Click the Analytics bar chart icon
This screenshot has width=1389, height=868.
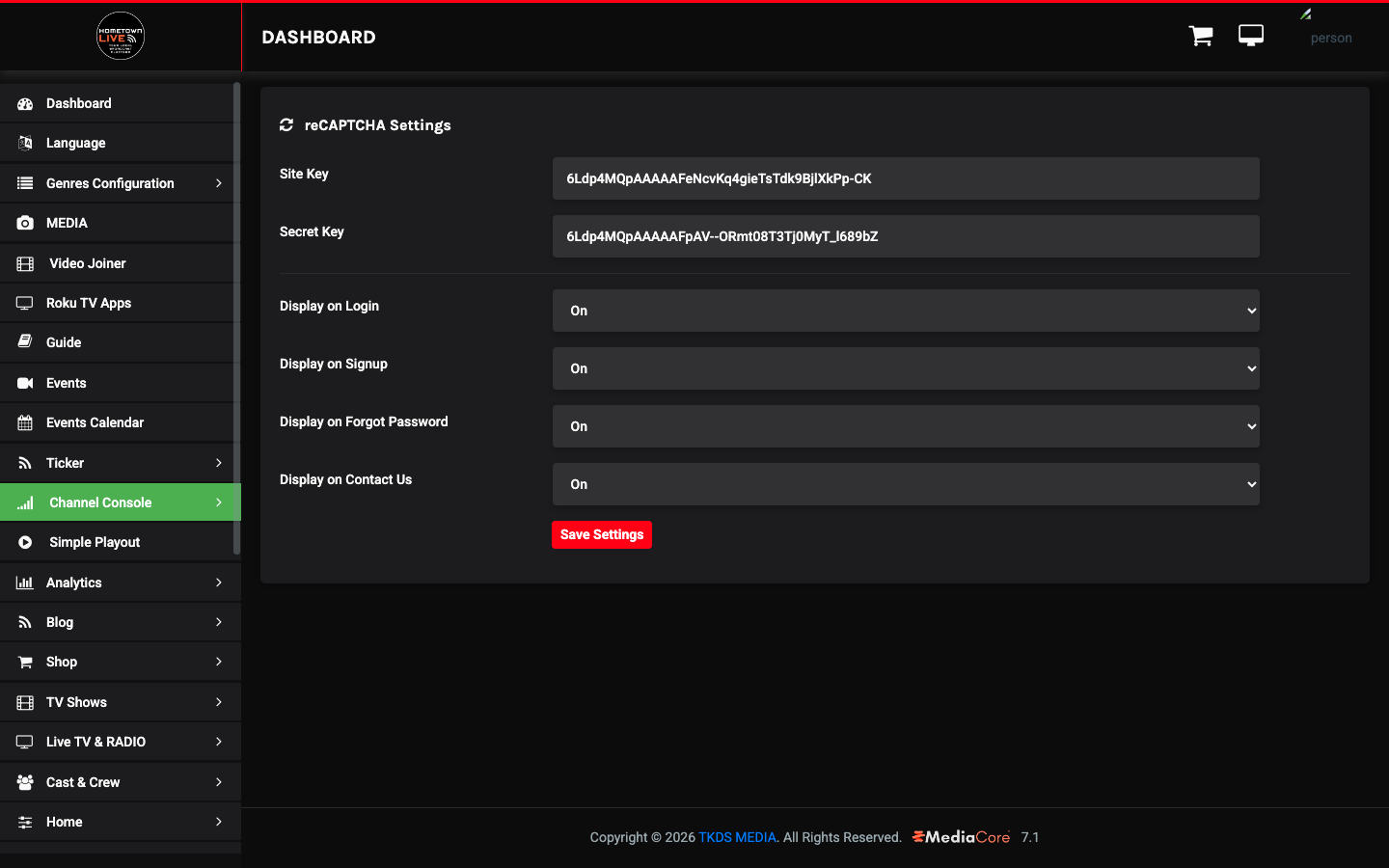[25, 583]
